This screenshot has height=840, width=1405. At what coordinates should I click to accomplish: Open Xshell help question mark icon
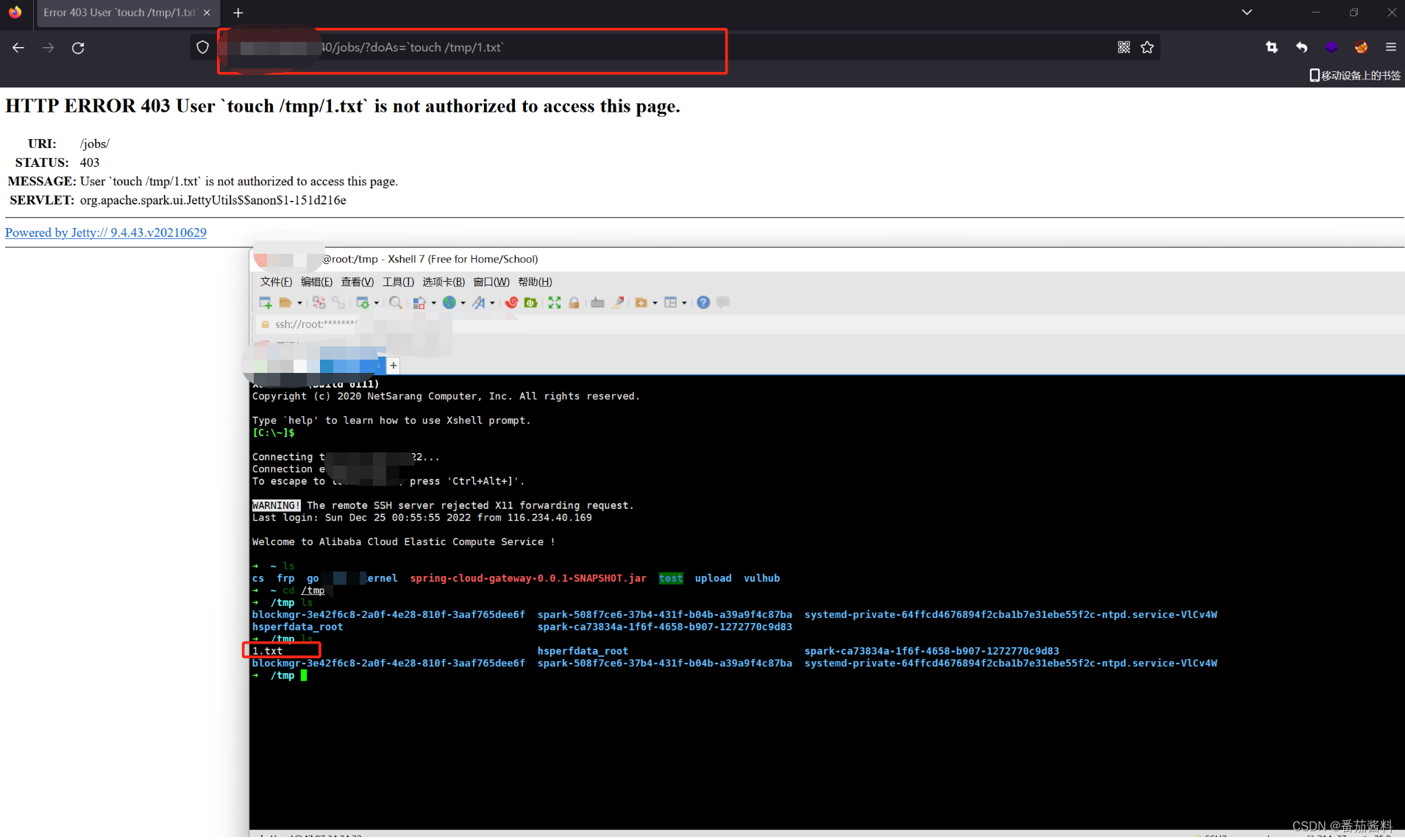(703, 302)
